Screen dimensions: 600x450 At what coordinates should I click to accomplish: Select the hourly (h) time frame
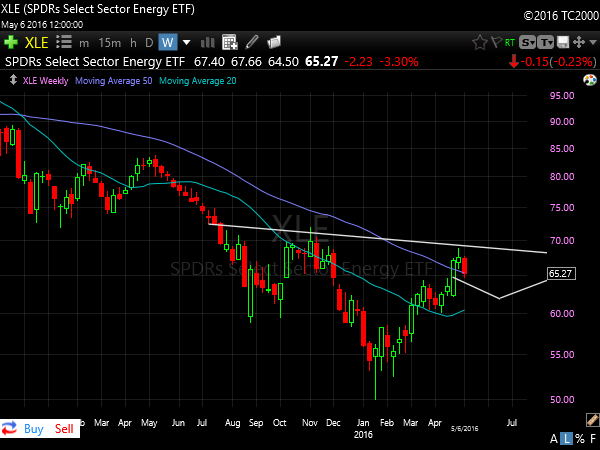[133, 42]
